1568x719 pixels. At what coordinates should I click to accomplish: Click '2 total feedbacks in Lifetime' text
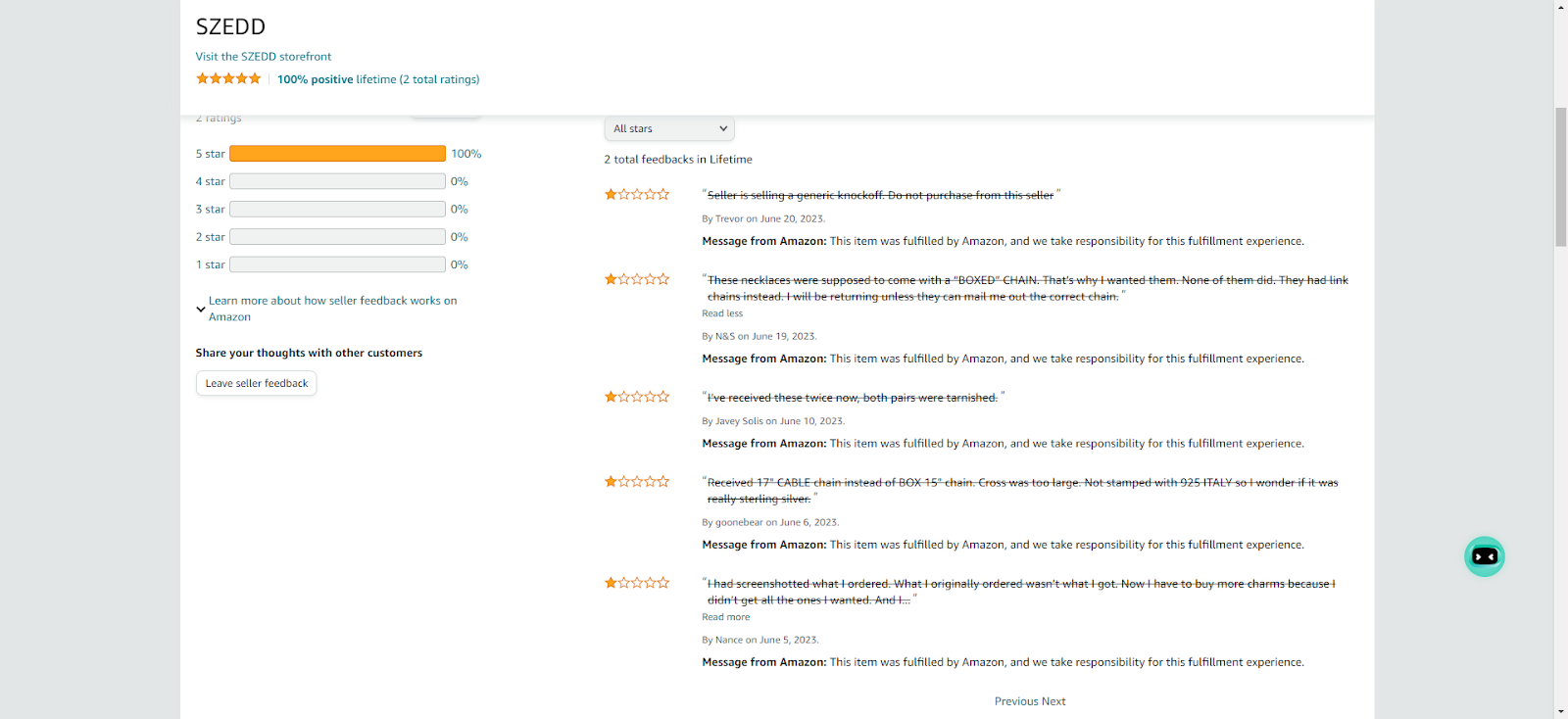tap(678, 160)
